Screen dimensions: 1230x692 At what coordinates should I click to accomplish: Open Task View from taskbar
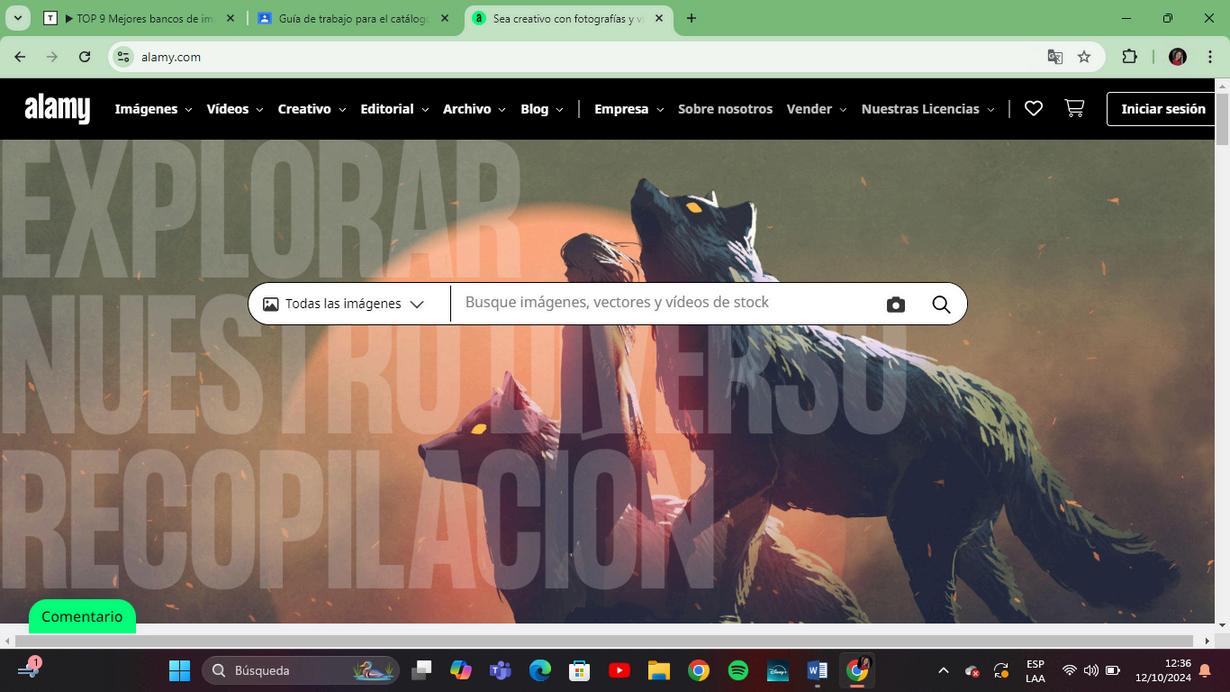tap(422, 670)
